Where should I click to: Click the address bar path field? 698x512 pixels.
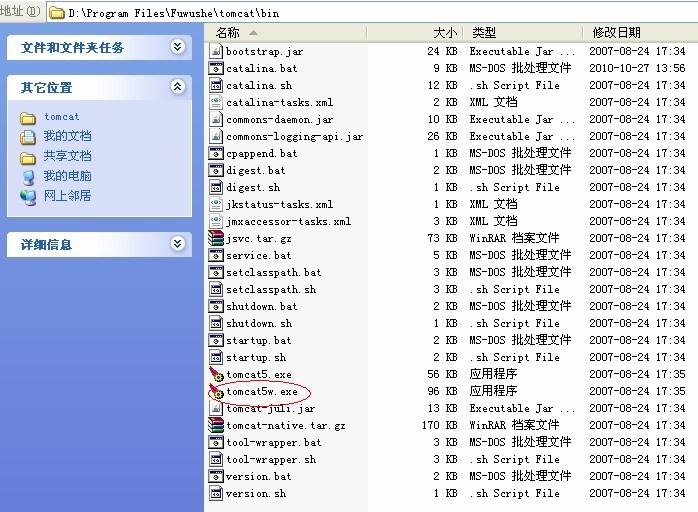[380, 12]
